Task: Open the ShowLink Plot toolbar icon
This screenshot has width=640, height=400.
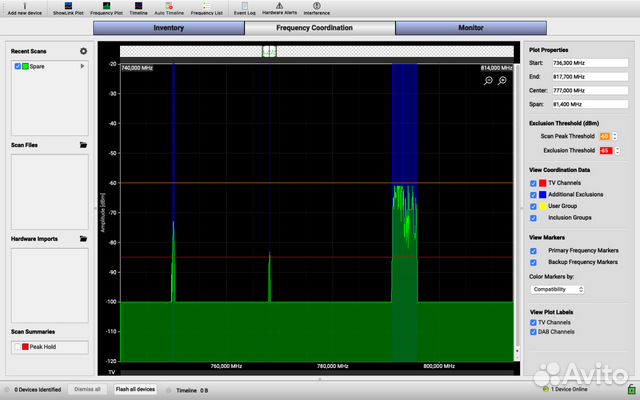Action: (x=68, y=8)
